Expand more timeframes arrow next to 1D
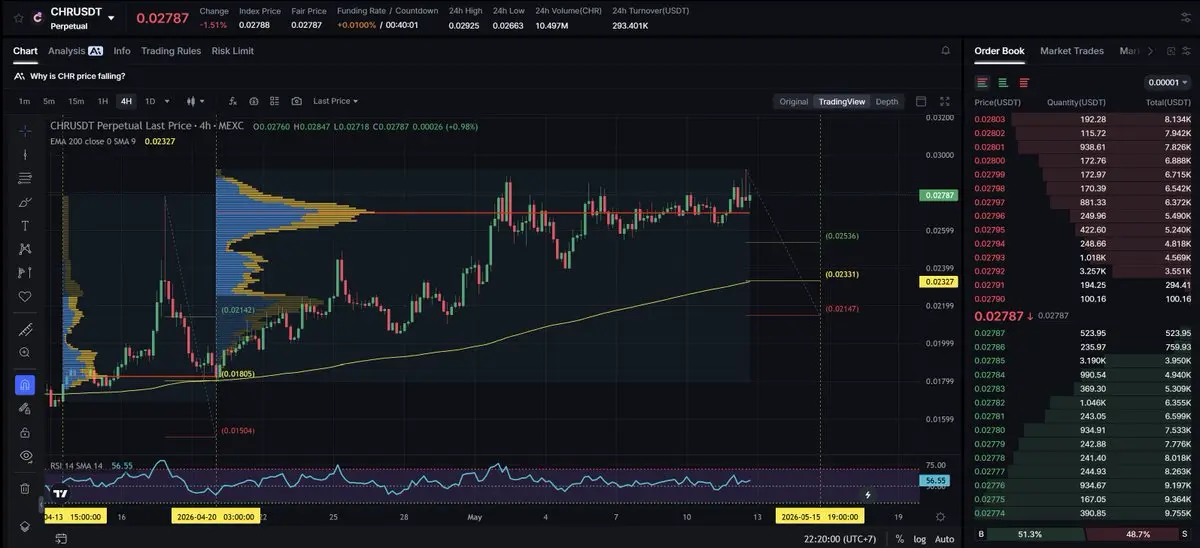 [x=167, y=101]
